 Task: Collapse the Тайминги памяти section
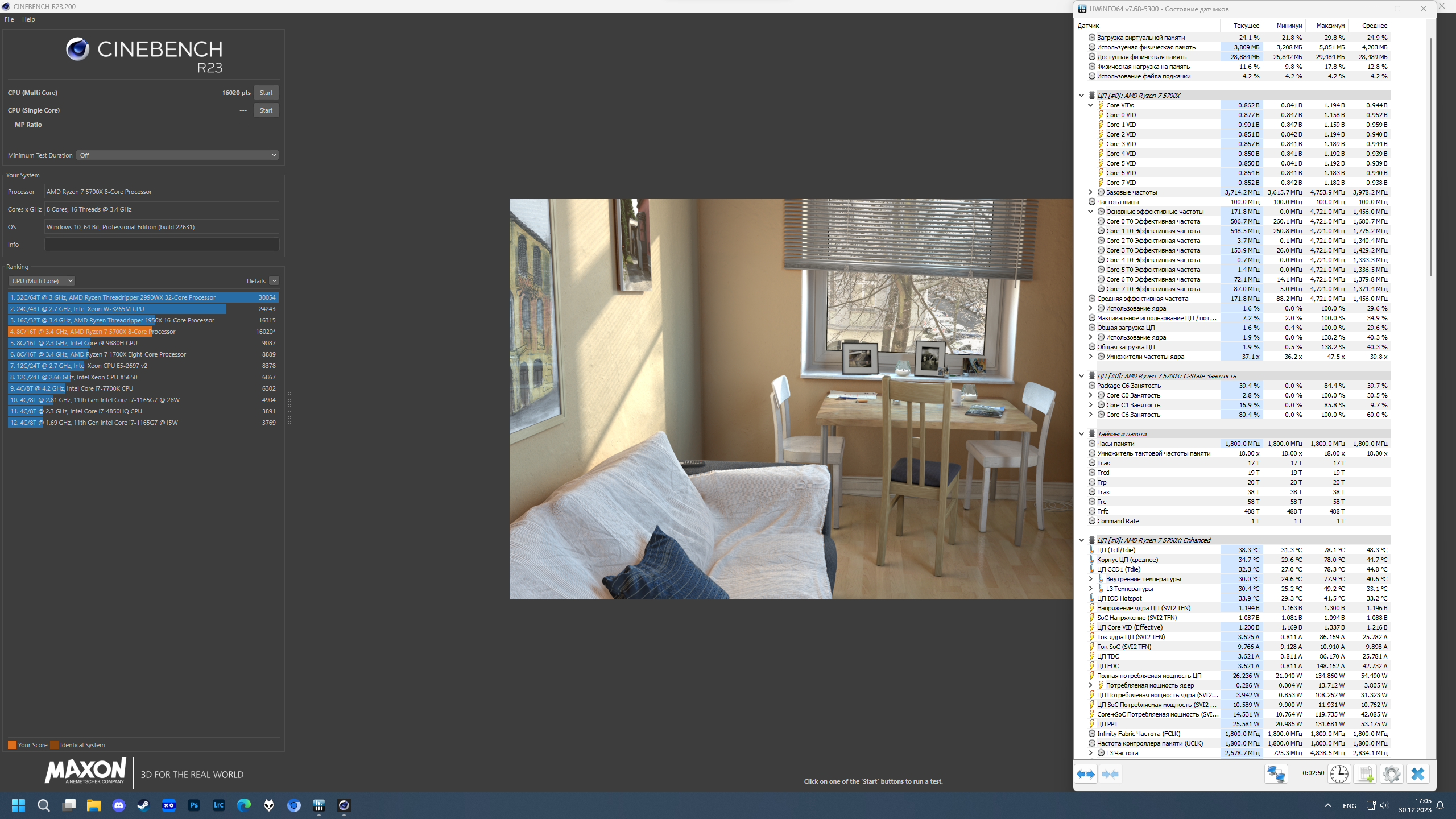pos(1081,434)
